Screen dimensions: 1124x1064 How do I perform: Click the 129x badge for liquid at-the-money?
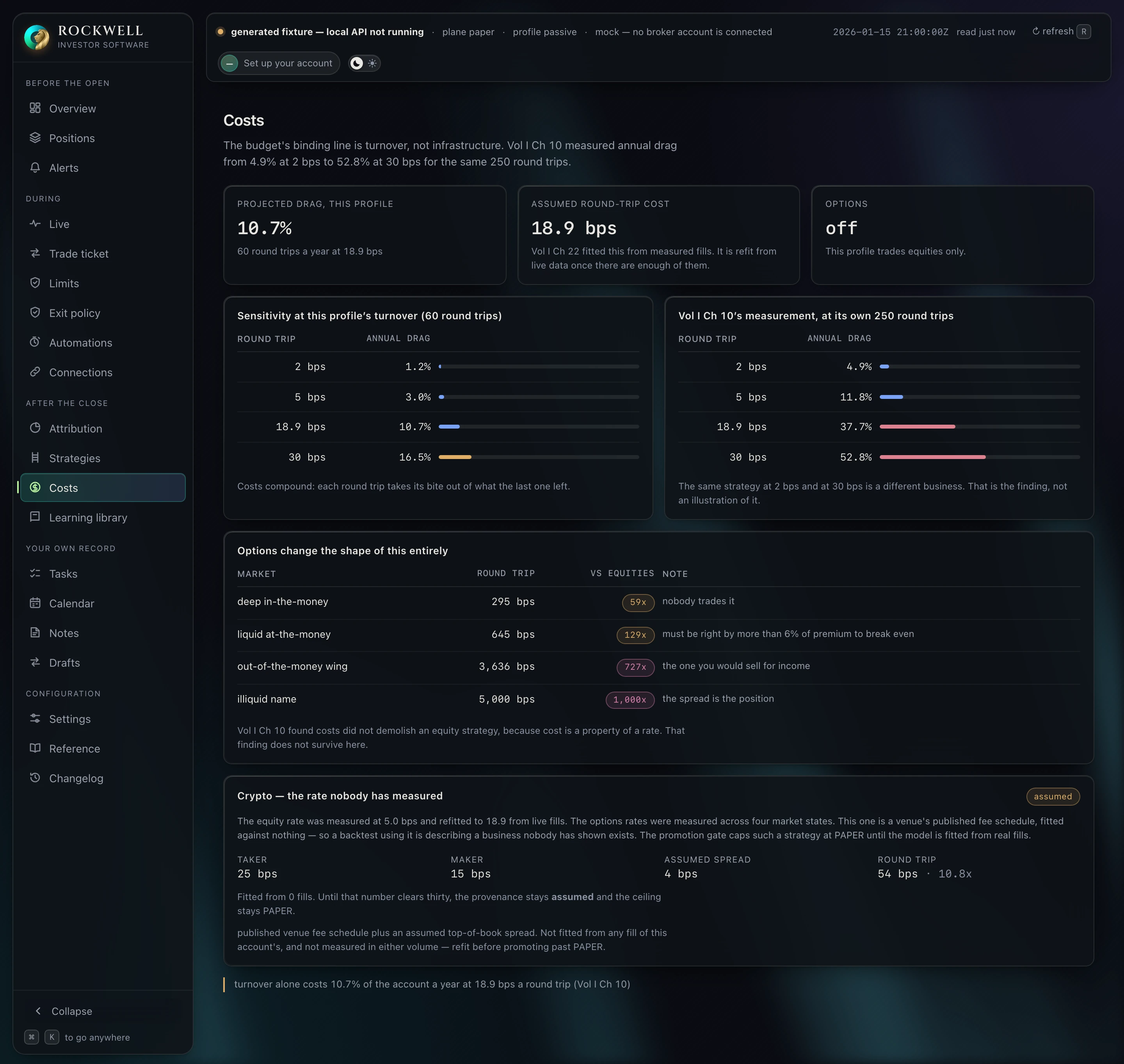click(x=635, y=635)
